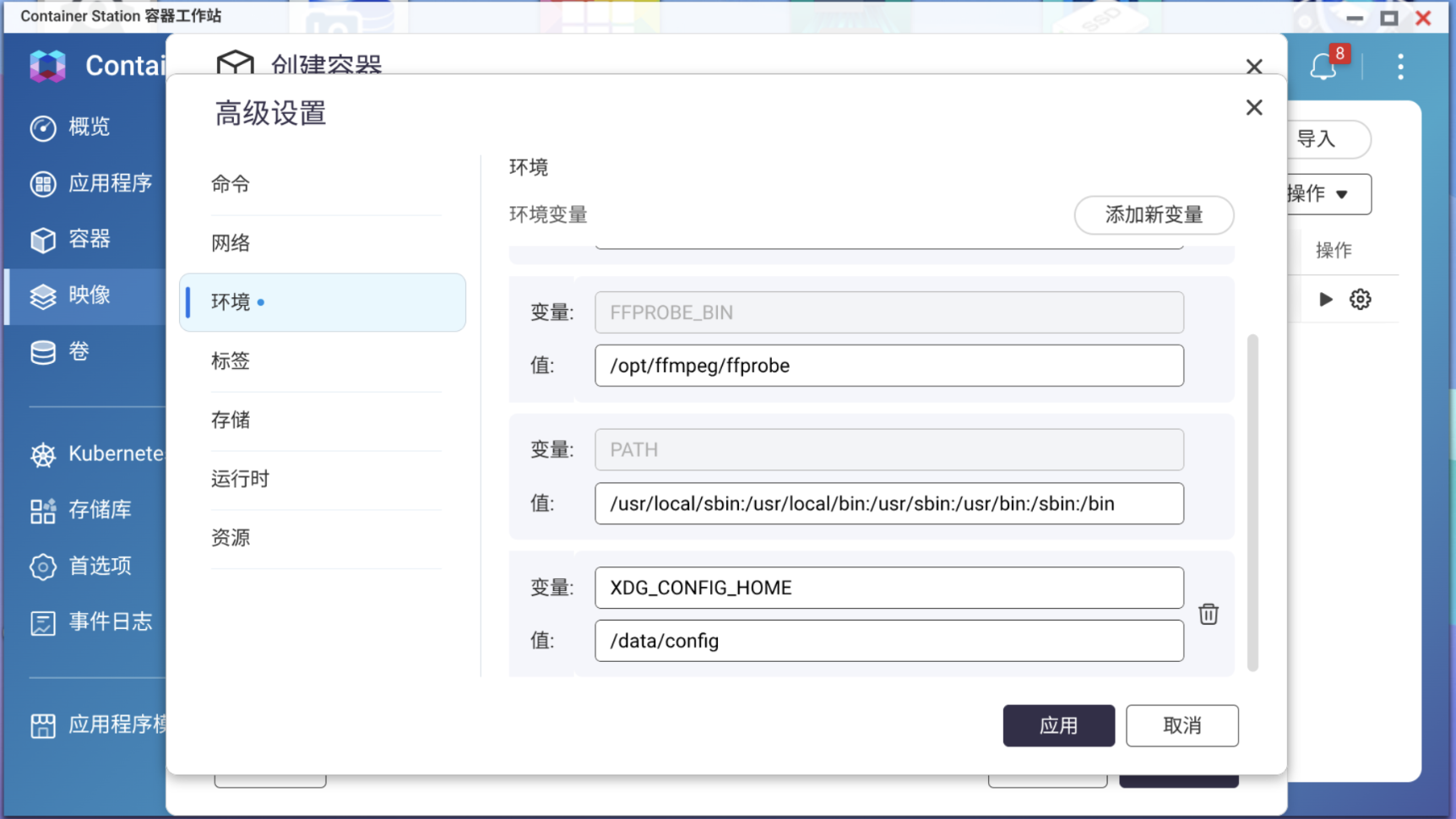Edit the /data/config value field
This screenshot has width=1456, height=819.
[888, 641]
